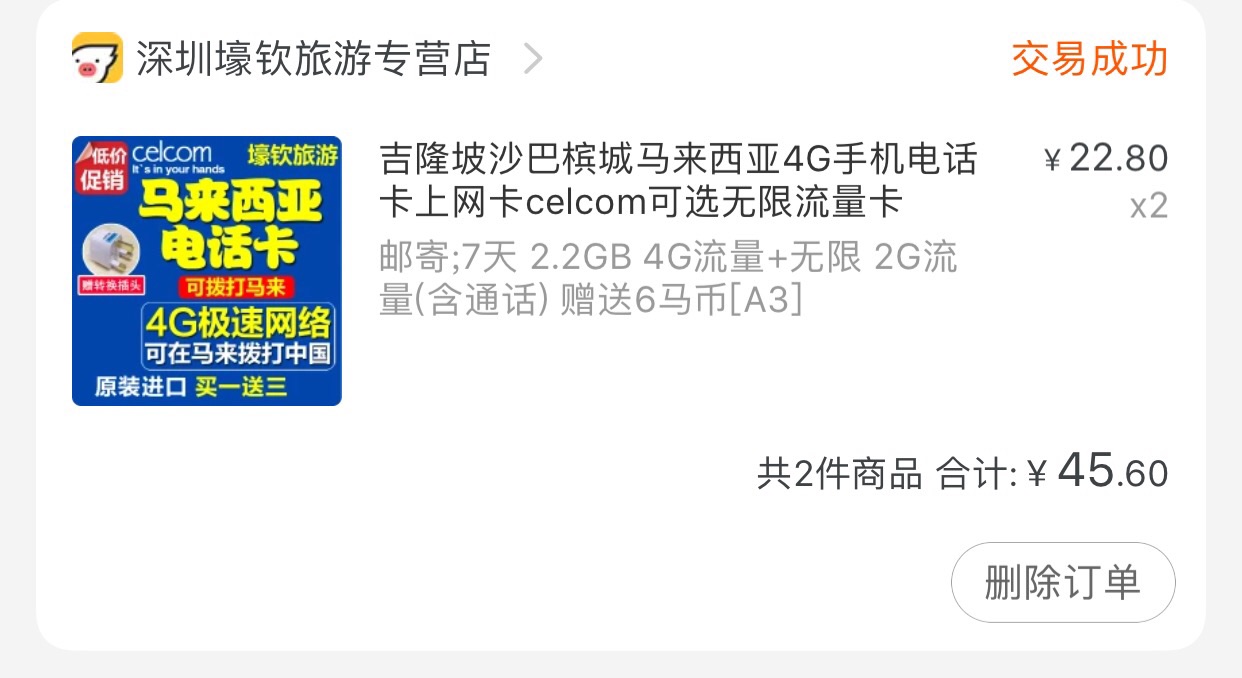The width and height of the screenshot is (1242, 678).
Task: Tap the x2 quantity indicator
Action: [1149, 206]
